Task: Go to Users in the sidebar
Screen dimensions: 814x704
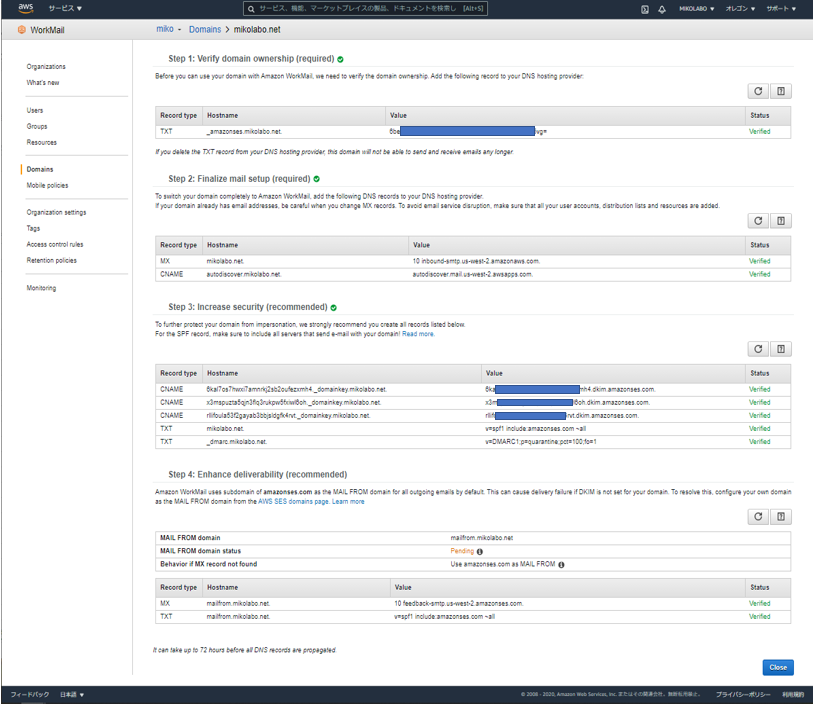Action: click(x=35, y=111)
